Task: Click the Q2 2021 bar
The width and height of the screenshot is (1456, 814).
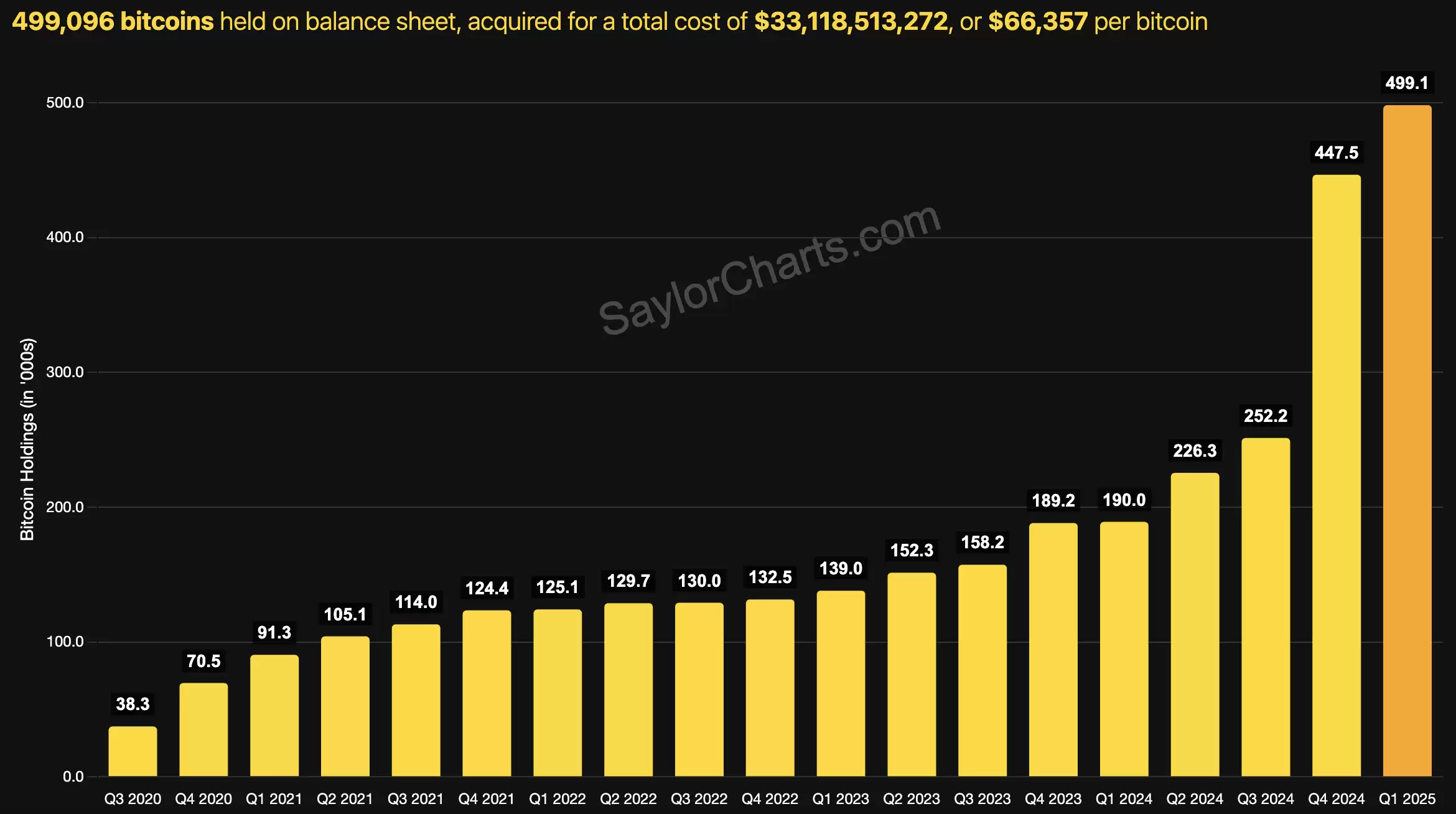Action: click(345, 706)
